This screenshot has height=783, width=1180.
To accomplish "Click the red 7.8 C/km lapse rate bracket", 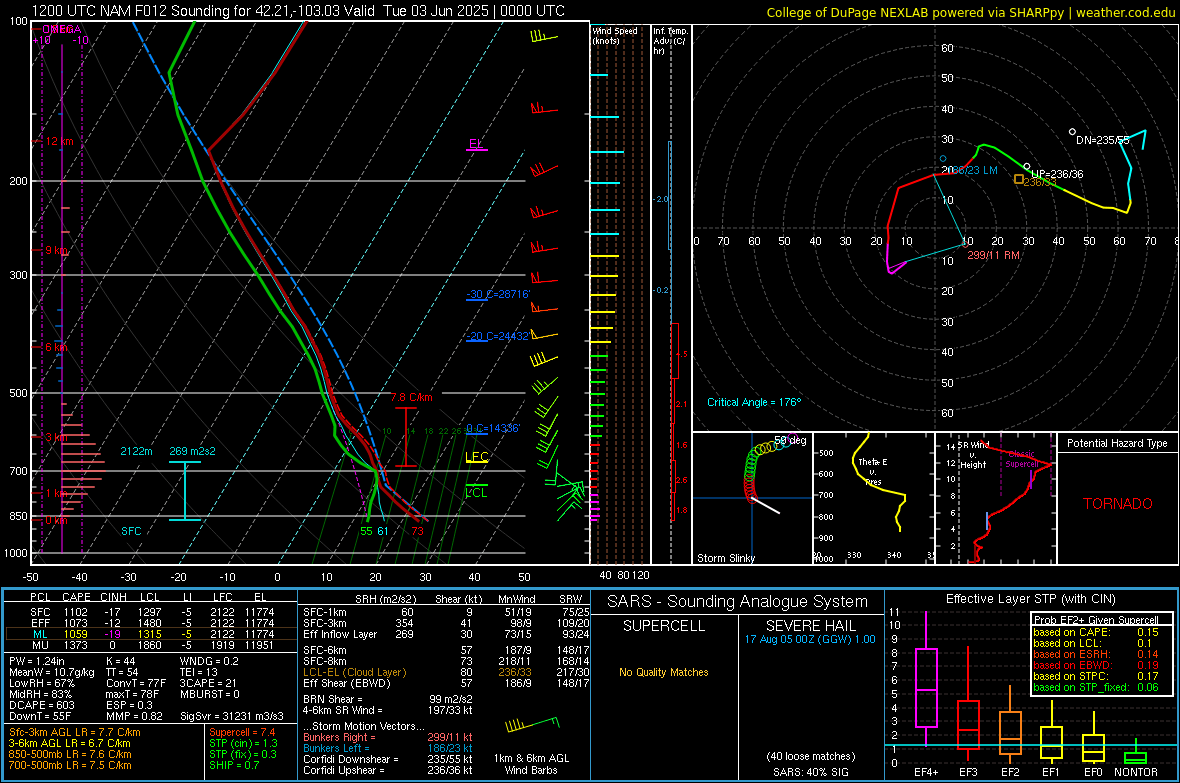I will [406, 437].
